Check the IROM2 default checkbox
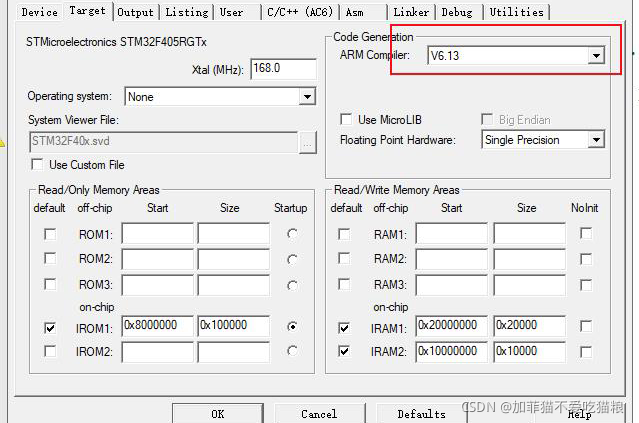 coord(50,351)
